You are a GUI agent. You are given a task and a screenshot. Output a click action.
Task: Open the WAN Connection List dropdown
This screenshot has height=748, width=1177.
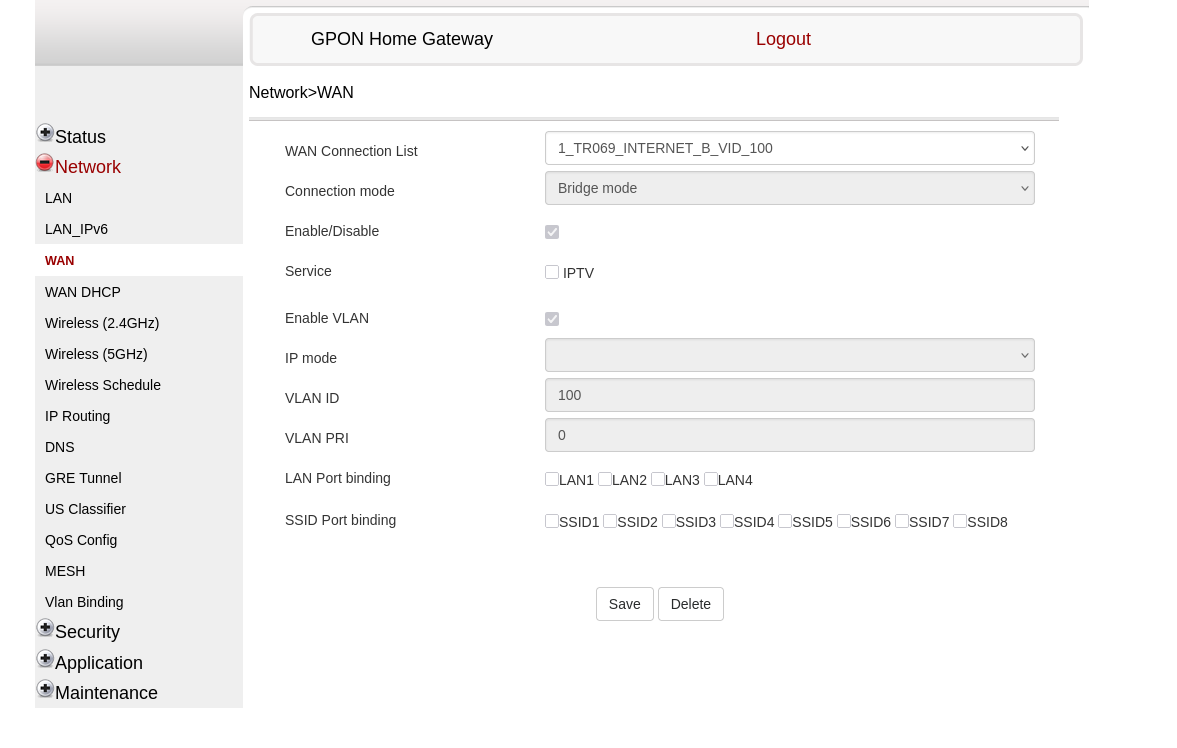pyautogui.click(x=789, y=148)
